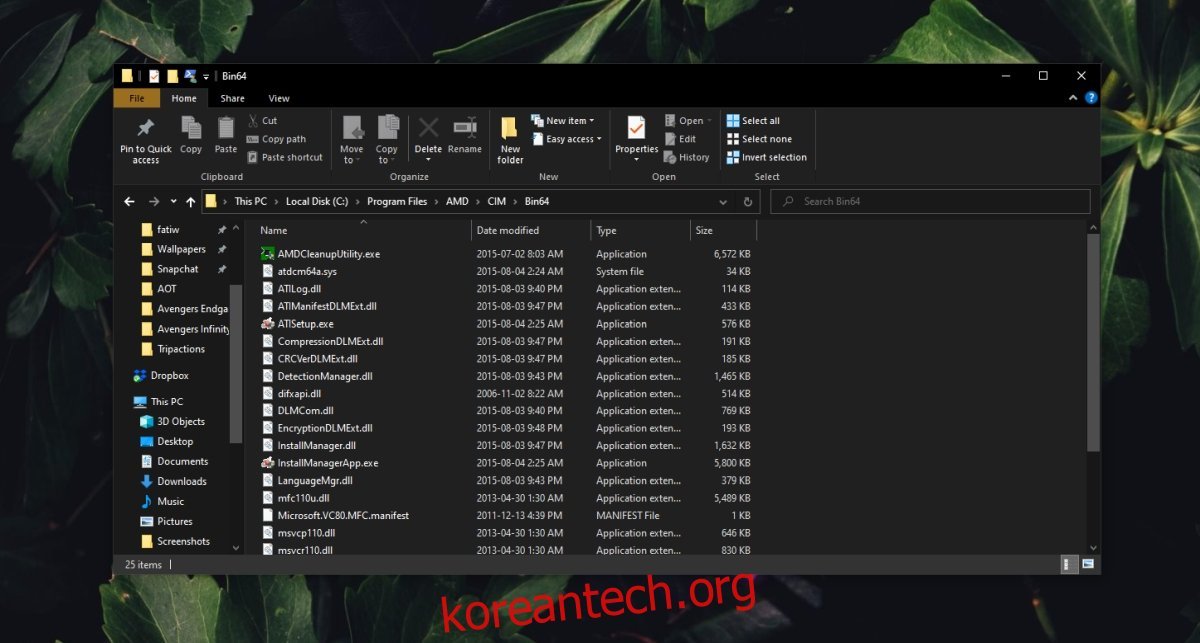
Task: Click the Help question mark icon
Action: pos(1091,98)
